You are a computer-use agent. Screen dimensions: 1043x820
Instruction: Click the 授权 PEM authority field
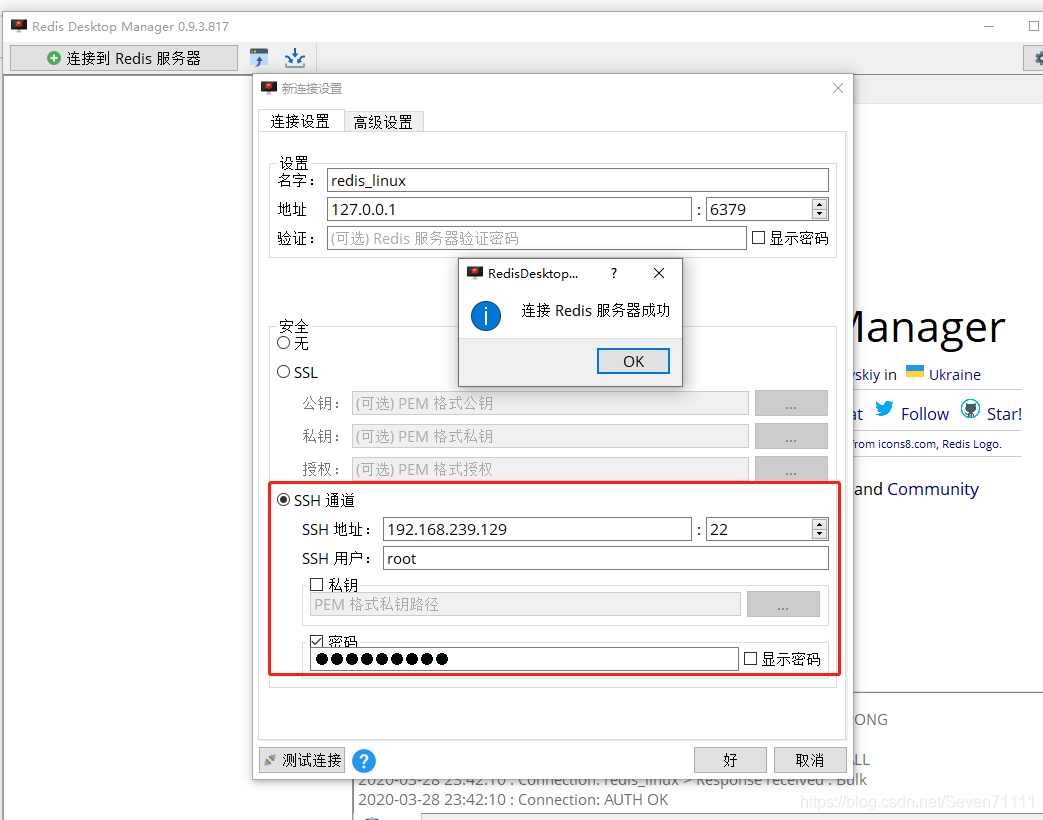550,469
